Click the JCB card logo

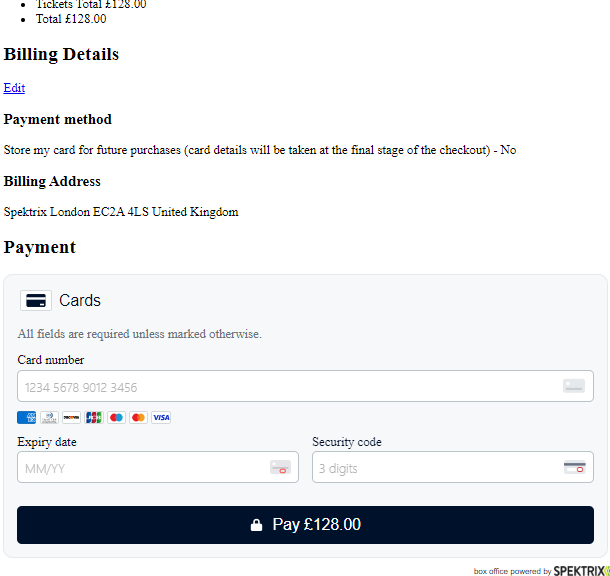94,418
